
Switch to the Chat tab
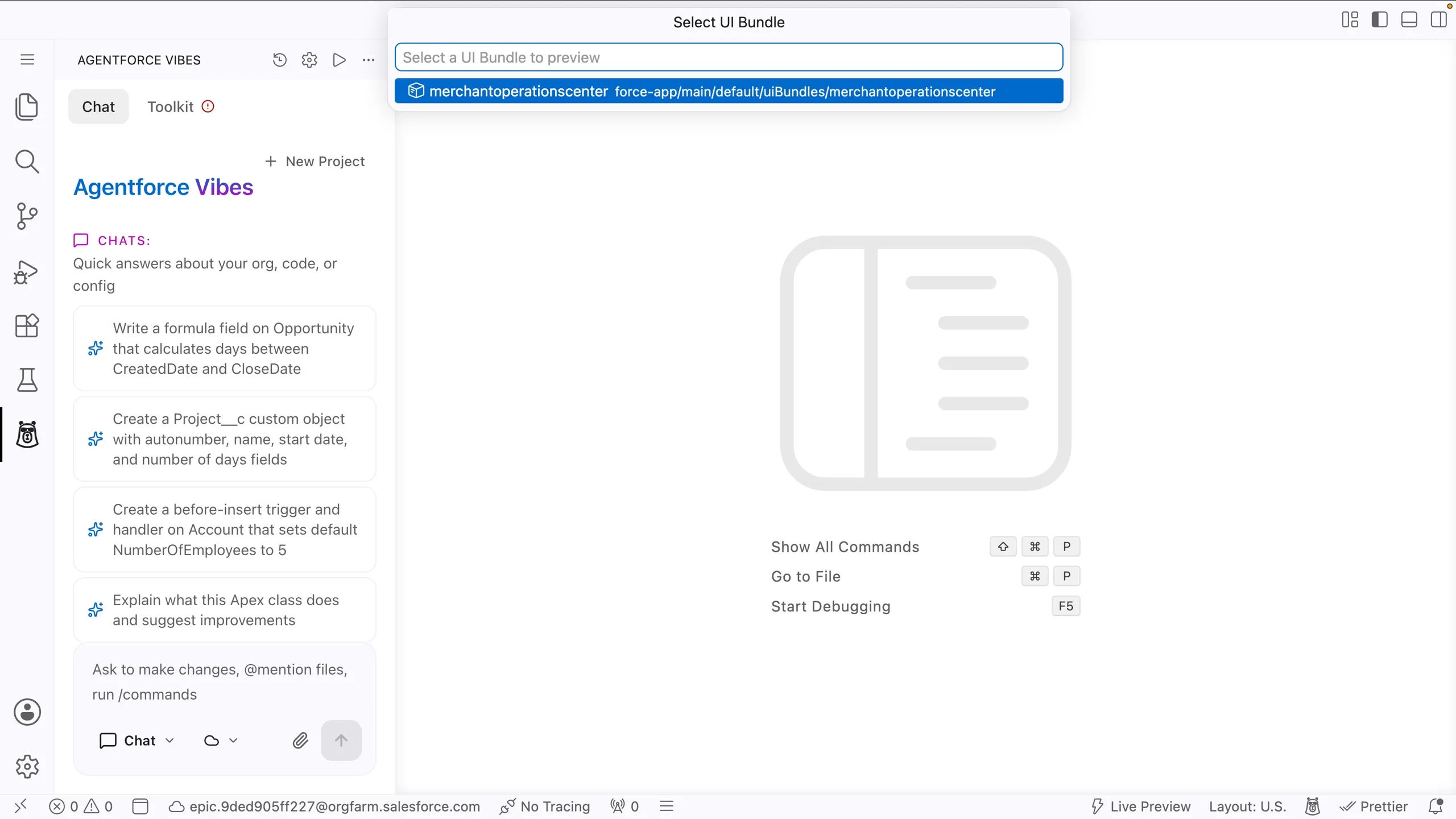(x=98, y=106)
